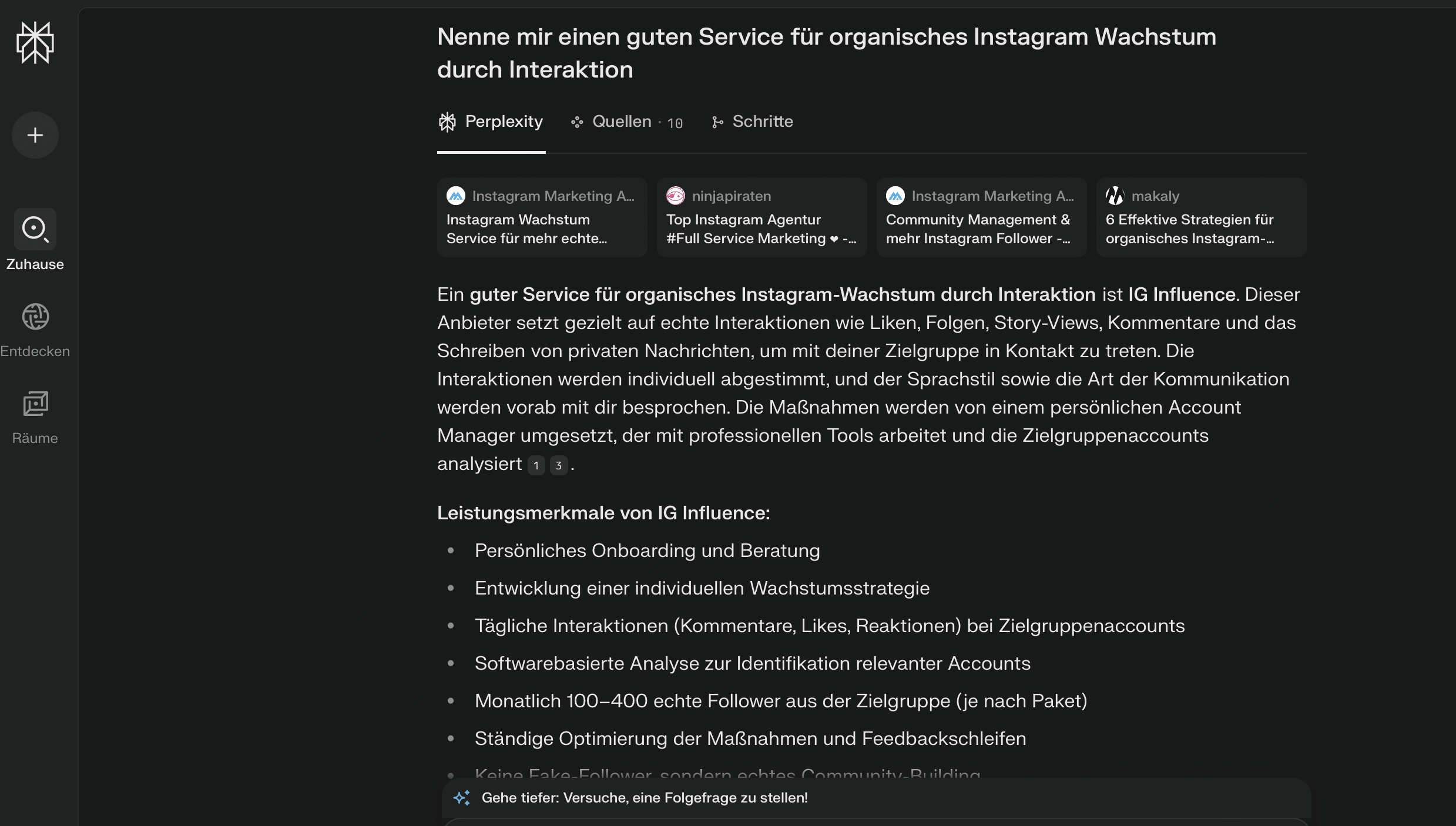Open citation 1 after analysiert

(536, 465)
